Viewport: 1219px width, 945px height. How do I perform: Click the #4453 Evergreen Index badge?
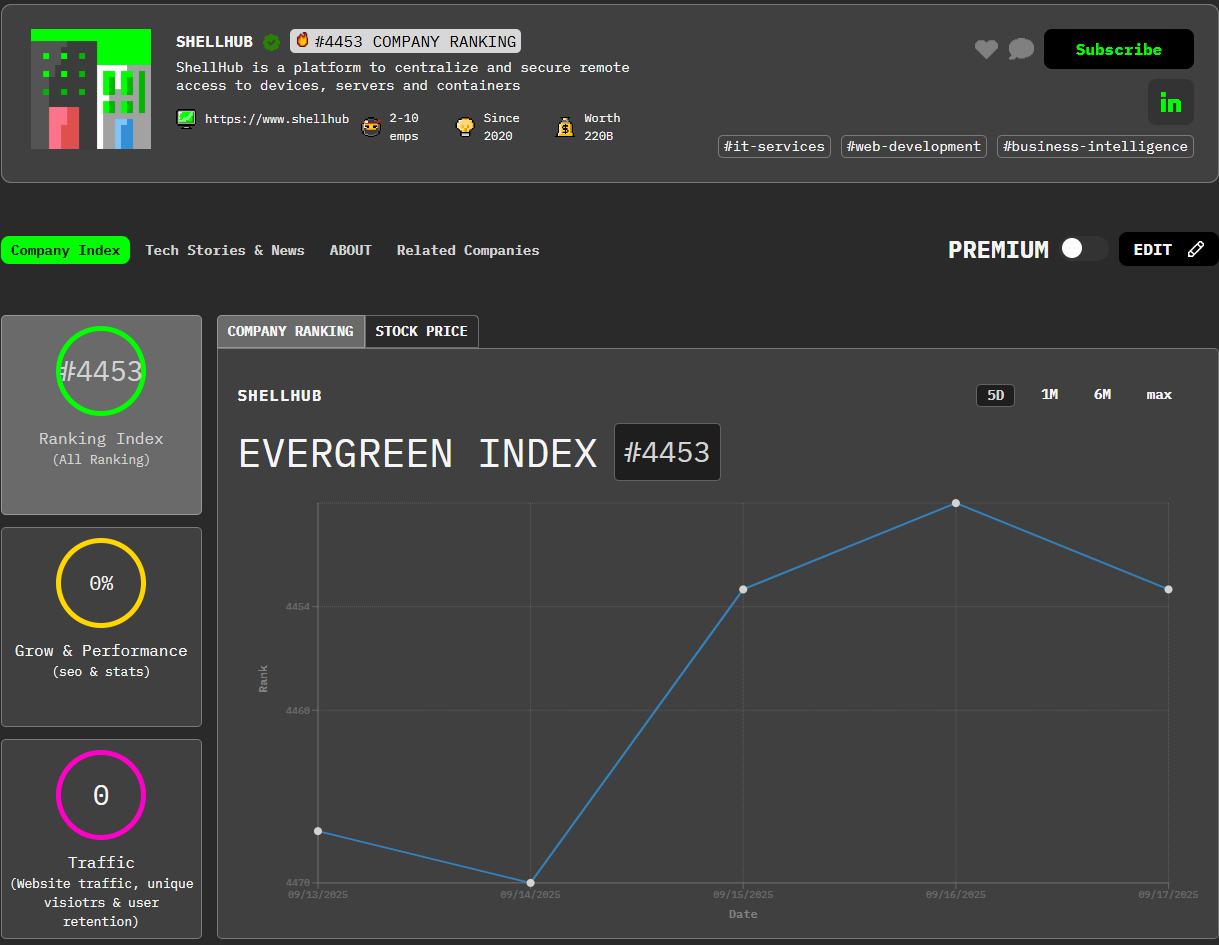[667, 452]
